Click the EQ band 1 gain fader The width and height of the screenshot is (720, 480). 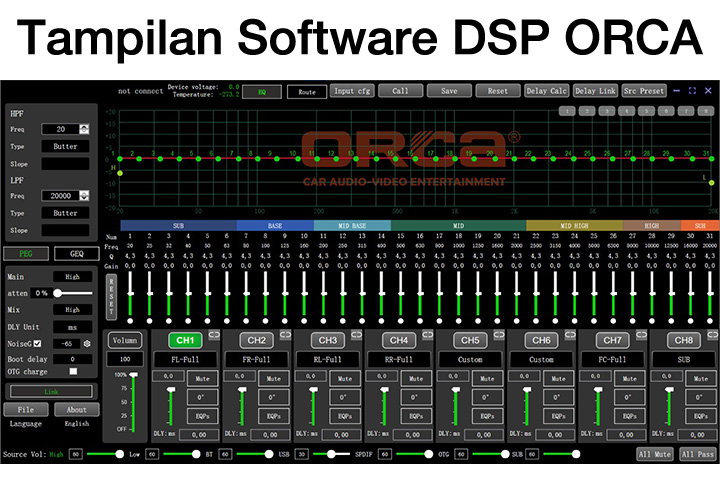click(130, 294)
